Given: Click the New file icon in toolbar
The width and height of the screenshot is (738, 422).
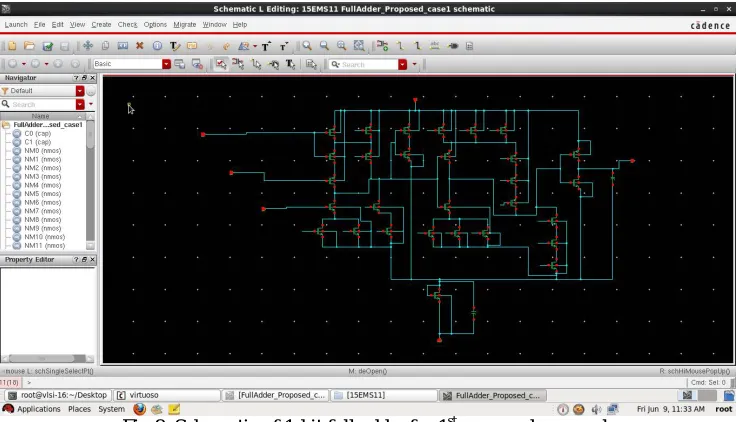Looking at the screenshot, I should coord(12,46).
